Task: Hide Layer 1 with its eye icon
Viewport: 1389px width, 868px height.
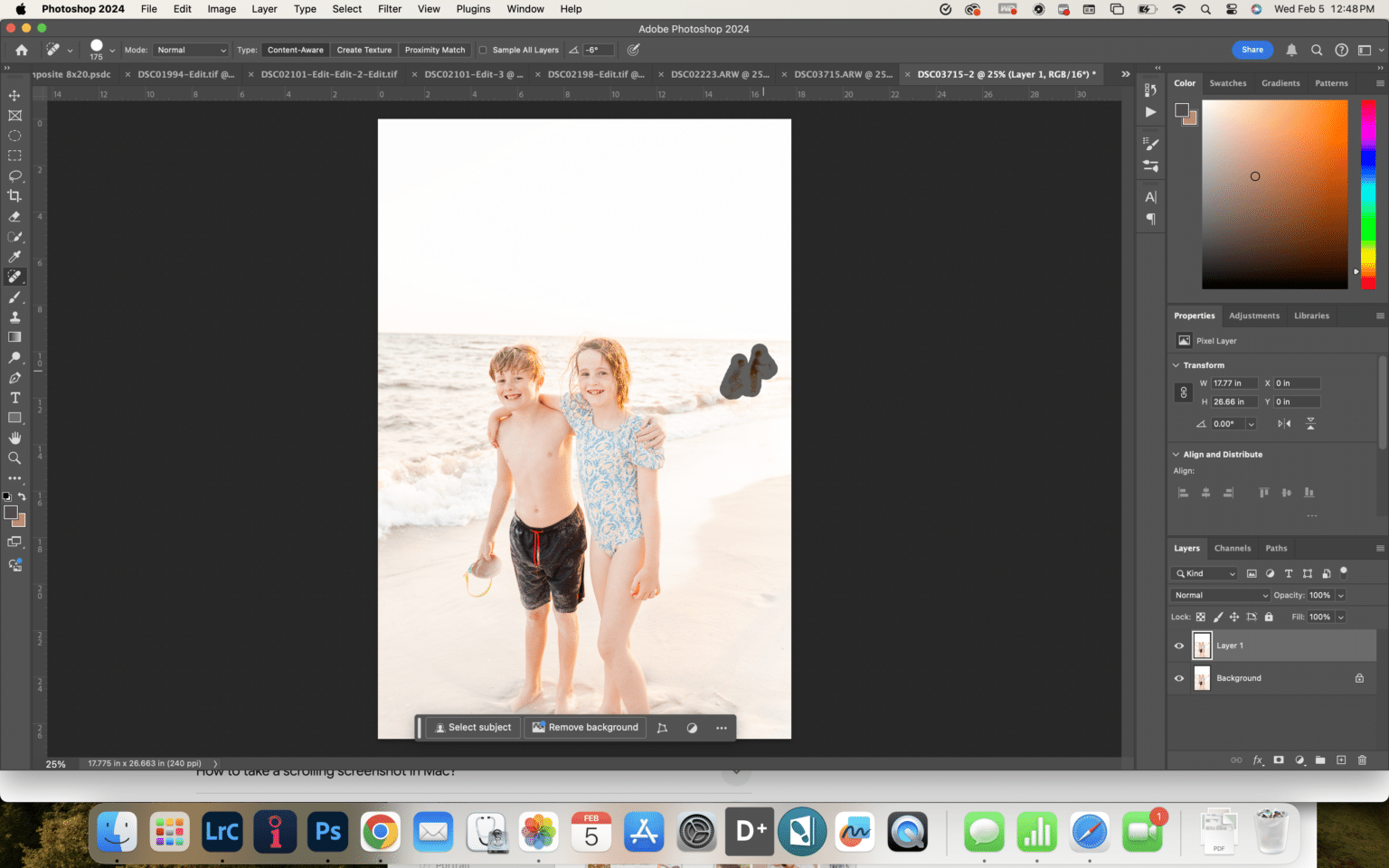Action: tap(1179, 646)
